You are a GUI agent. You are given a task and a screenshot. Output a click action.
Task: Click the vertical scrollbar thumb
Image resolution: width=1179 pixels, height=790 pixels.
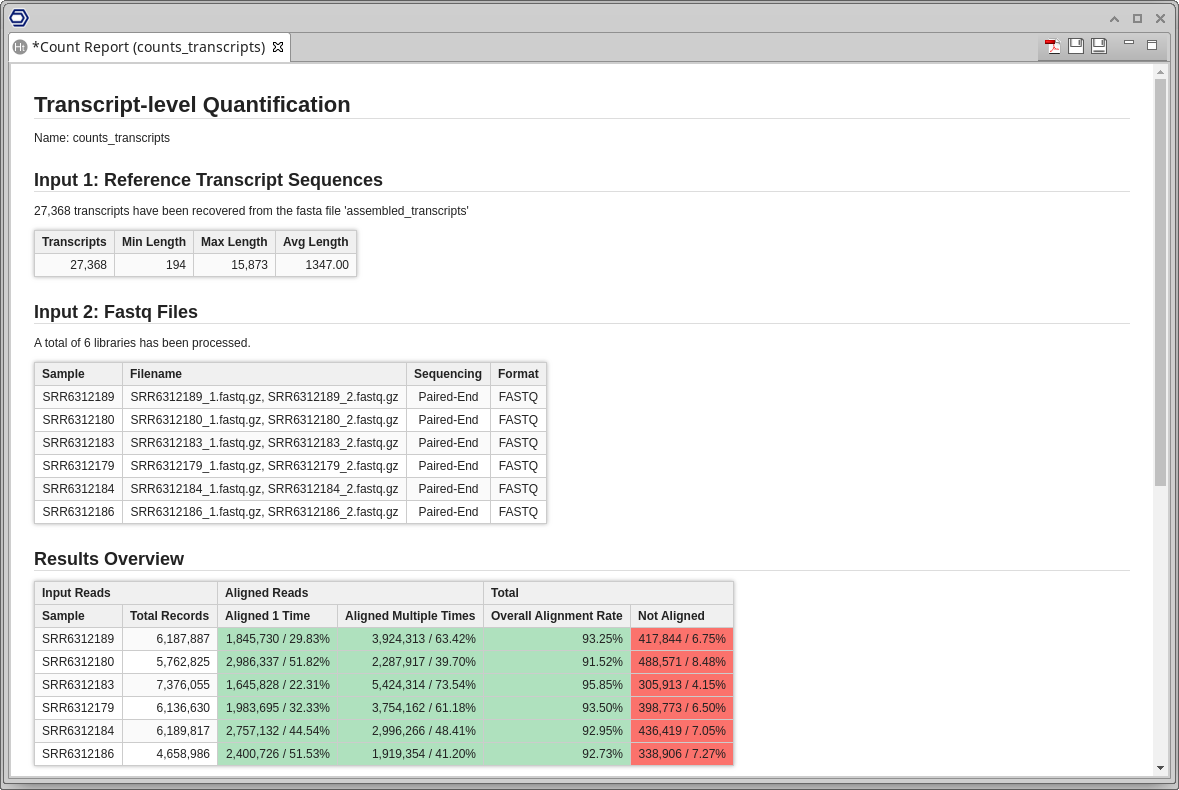pos(1160,280)
